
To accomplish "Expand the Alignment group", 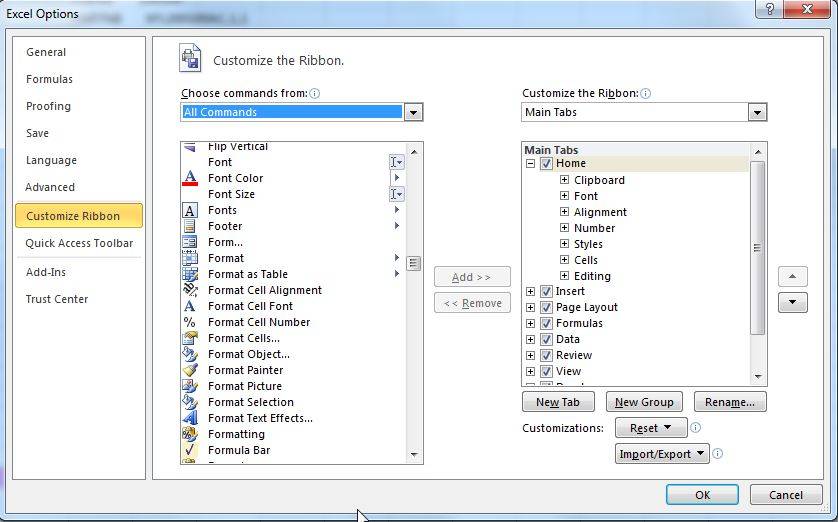I will click(564, 212).
